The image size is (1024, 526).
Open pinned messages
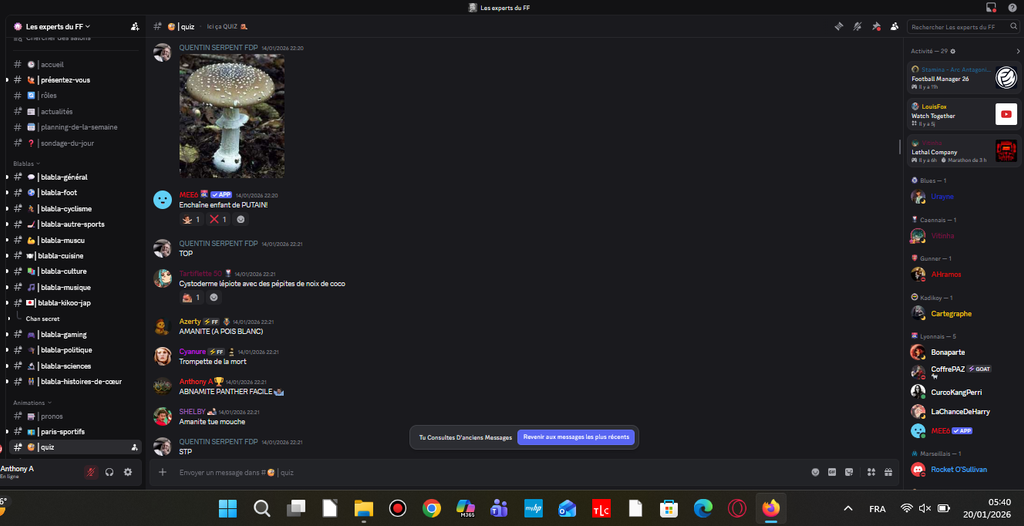pos(876,27)
